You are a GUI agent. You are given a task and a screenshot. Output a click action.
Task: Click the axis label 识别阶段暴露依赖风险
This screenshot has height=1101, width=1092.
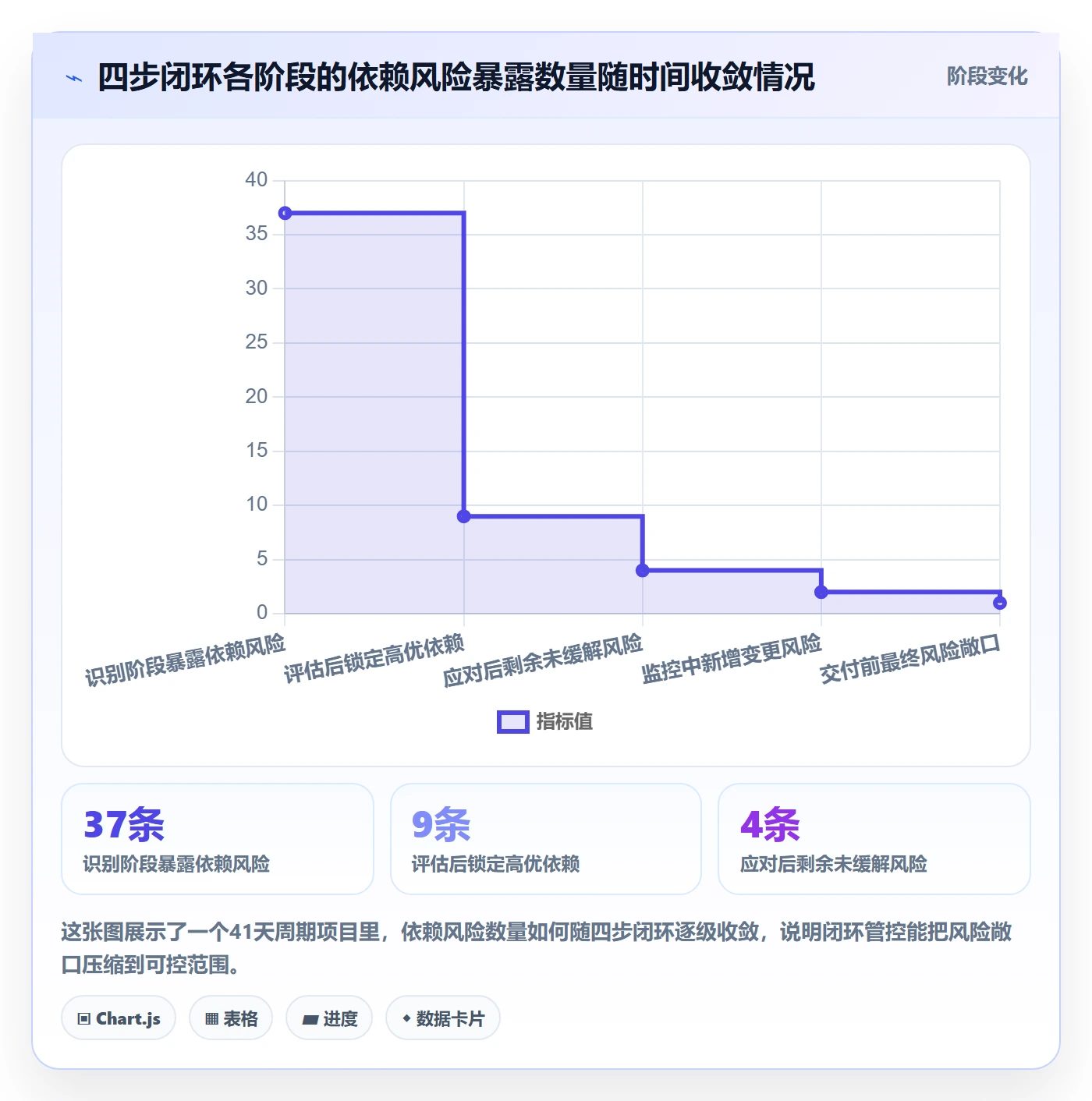(186, 660)
